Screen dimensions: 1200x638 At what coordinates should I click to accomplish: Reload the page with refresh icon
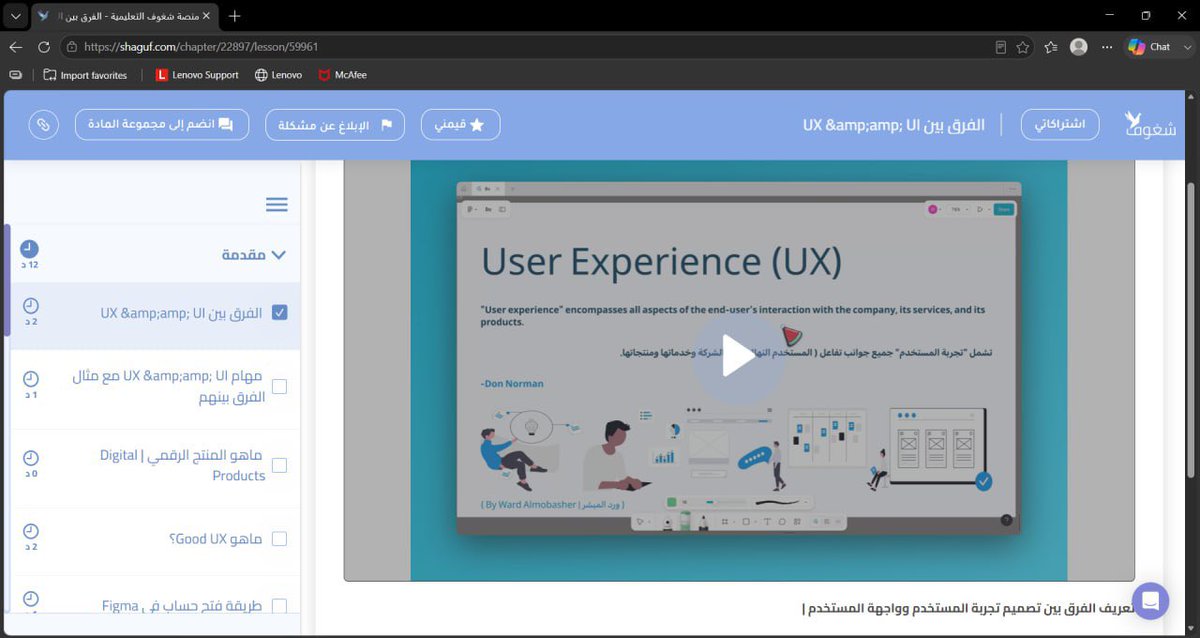(x=44, y=47)
